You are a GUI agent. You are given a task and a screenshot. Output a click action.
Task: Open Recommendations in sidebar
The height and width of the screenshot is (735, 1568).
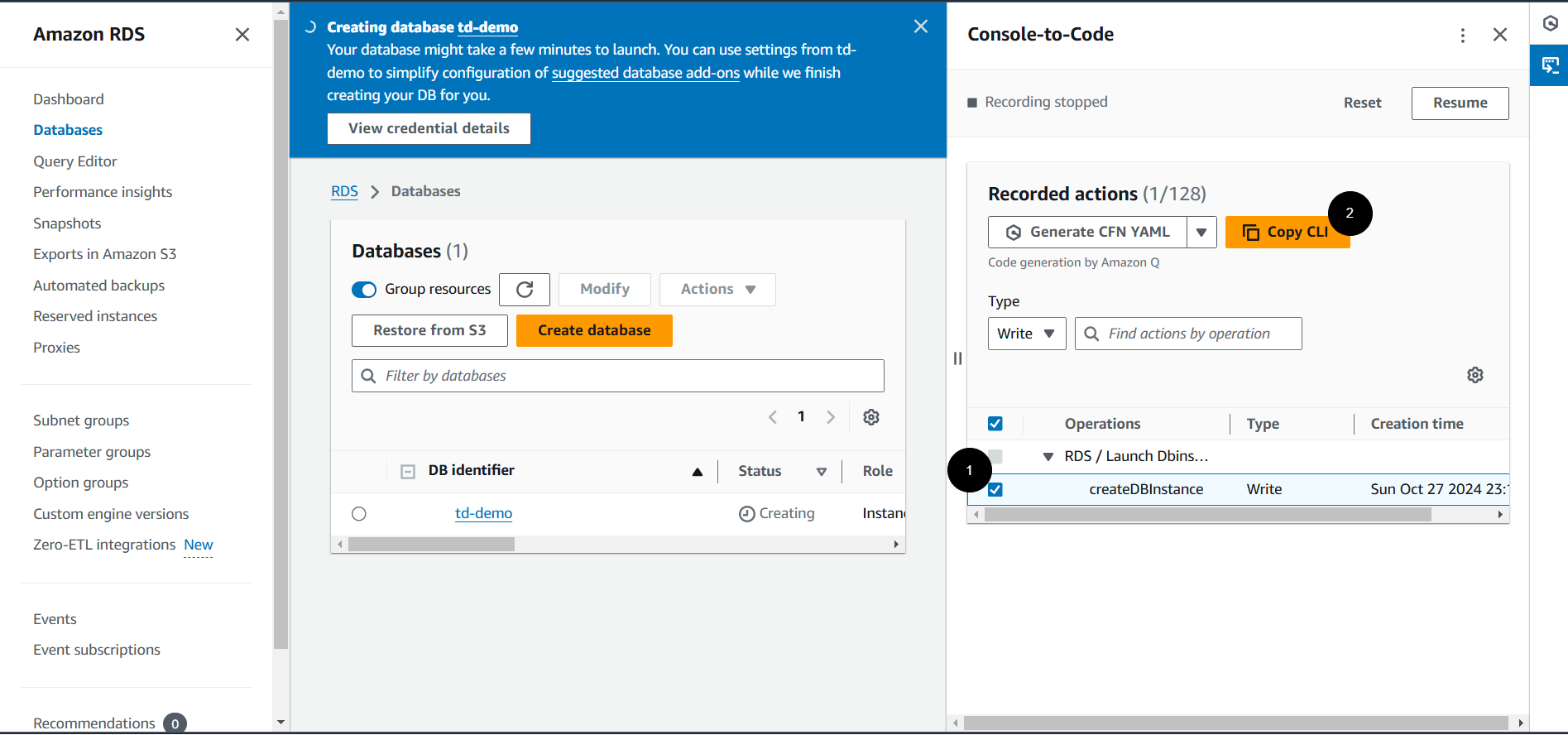tap(94, 723)
